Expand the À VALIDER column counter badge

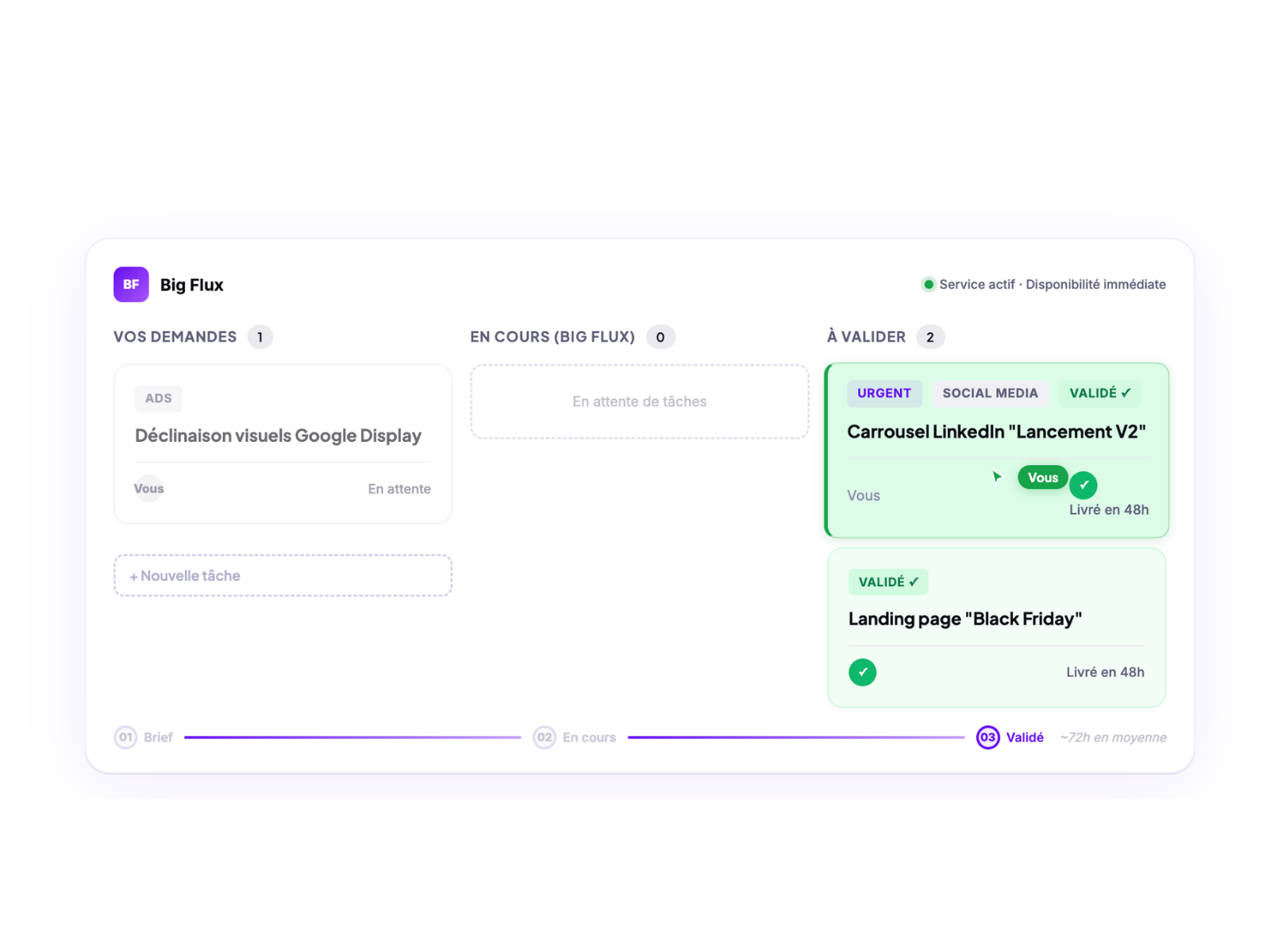(930, 336)
